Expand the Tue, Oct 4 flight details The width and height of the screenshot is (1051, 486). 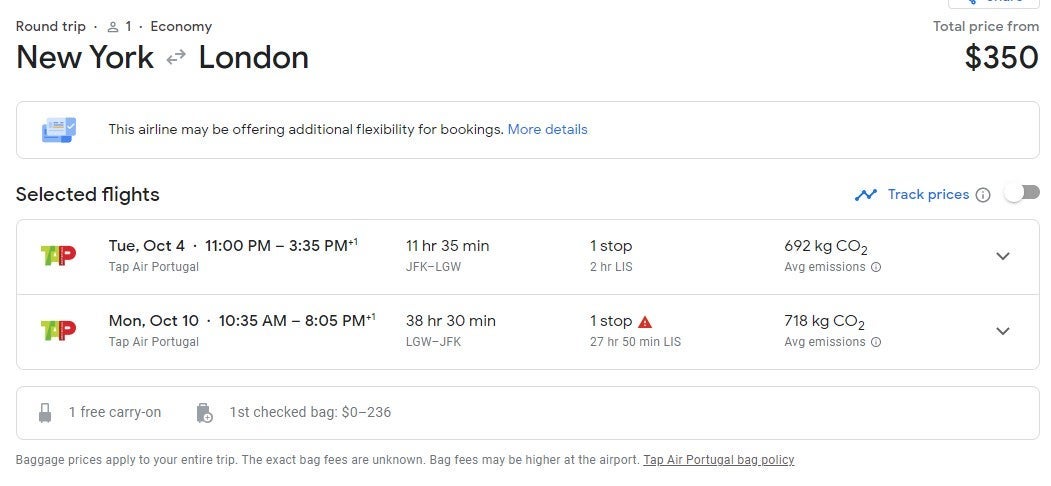tap(1003, 256)
